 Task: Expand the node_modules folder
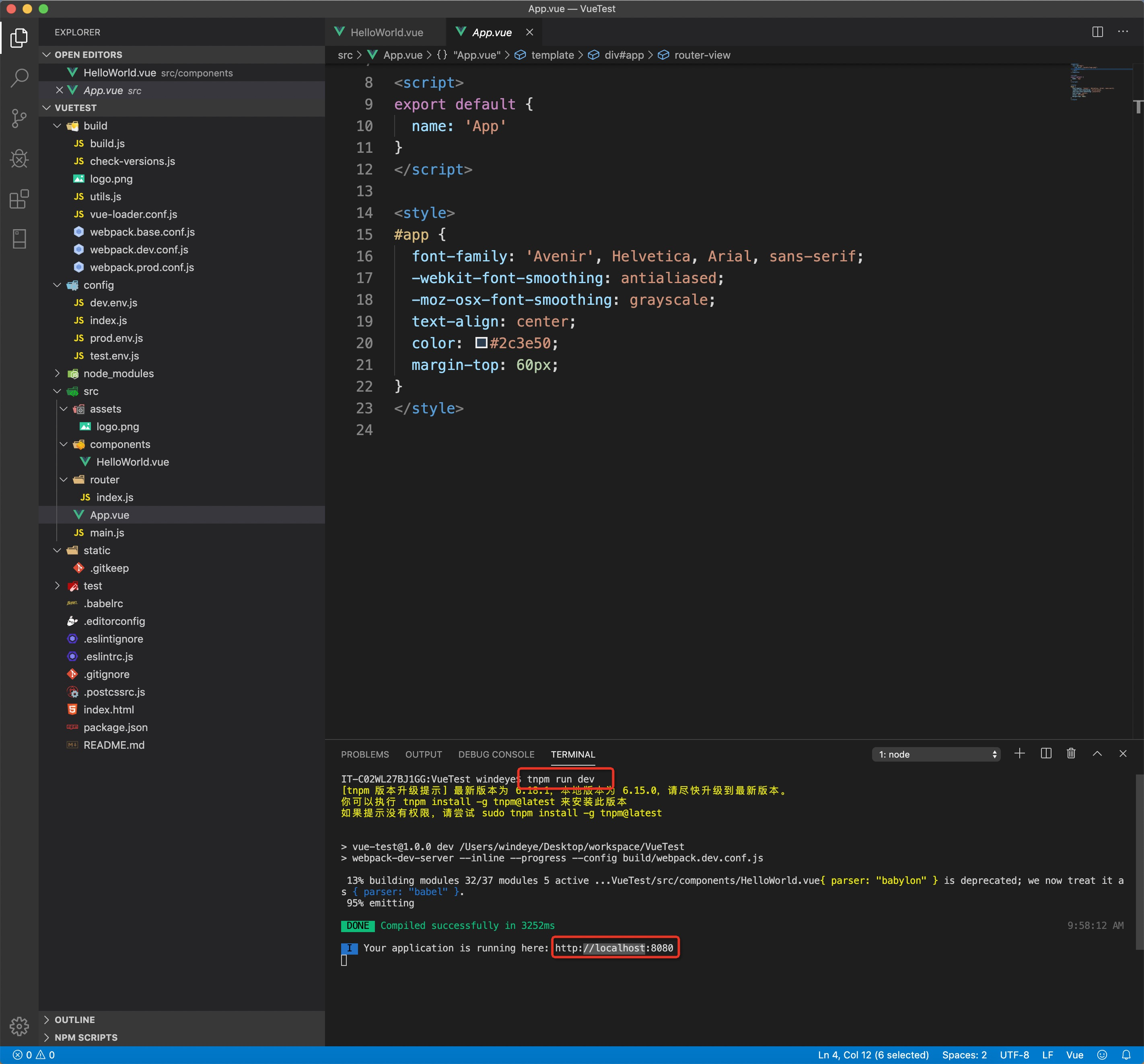point(118,373)
